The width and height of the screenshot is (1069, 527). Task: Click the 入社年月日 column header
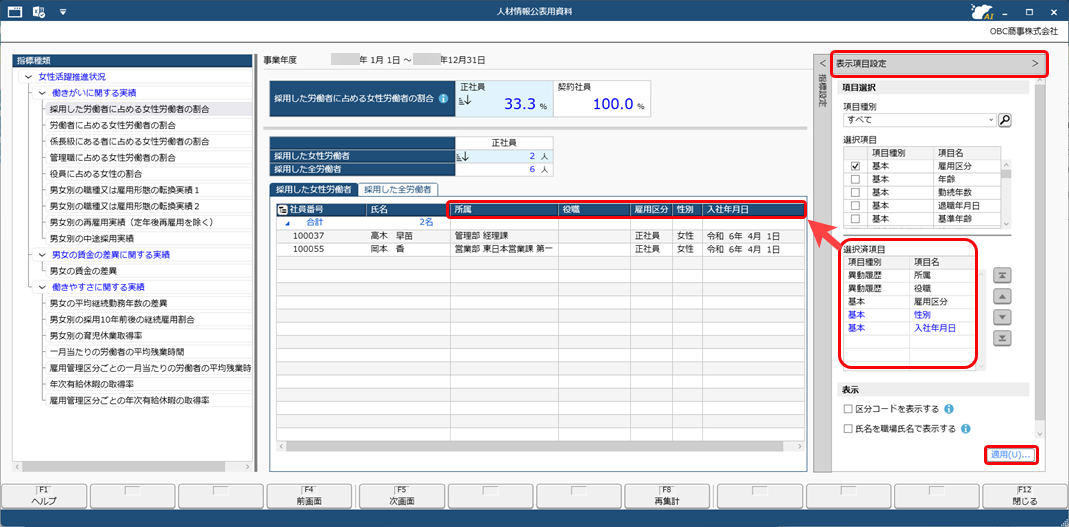click(x=753, y=209)
